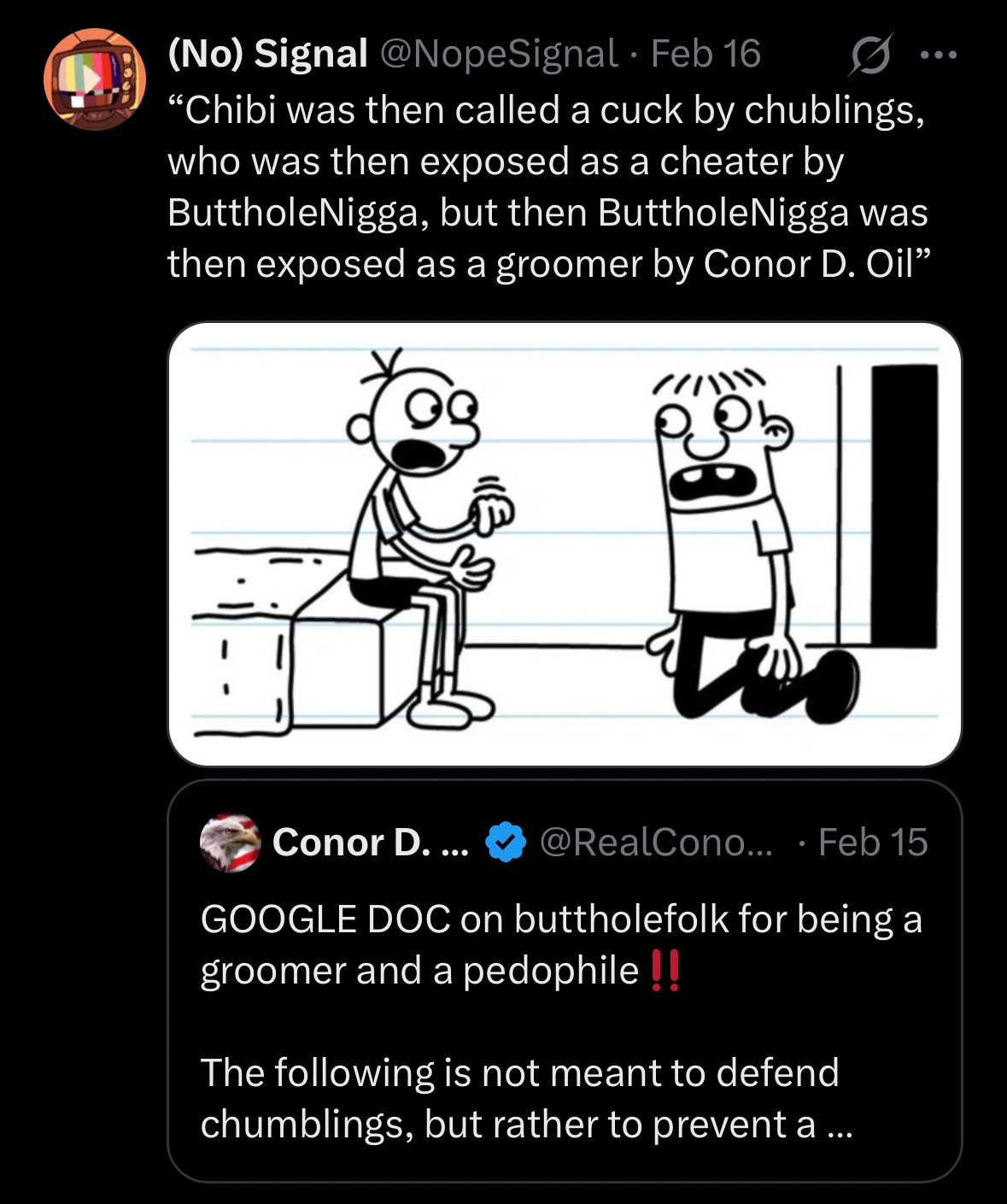This screenshot has width=1007, height=1204.
Task: Click Conor D.'s eagle profile avatar
Action: pyautogui.click(x=230, y=843)
